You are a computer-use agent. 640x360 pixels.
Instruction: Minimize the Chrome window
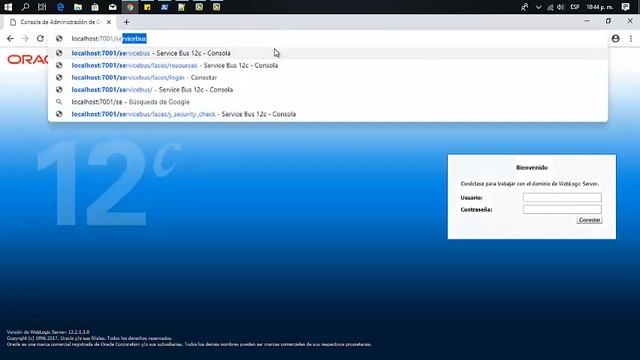click(587, 21)
